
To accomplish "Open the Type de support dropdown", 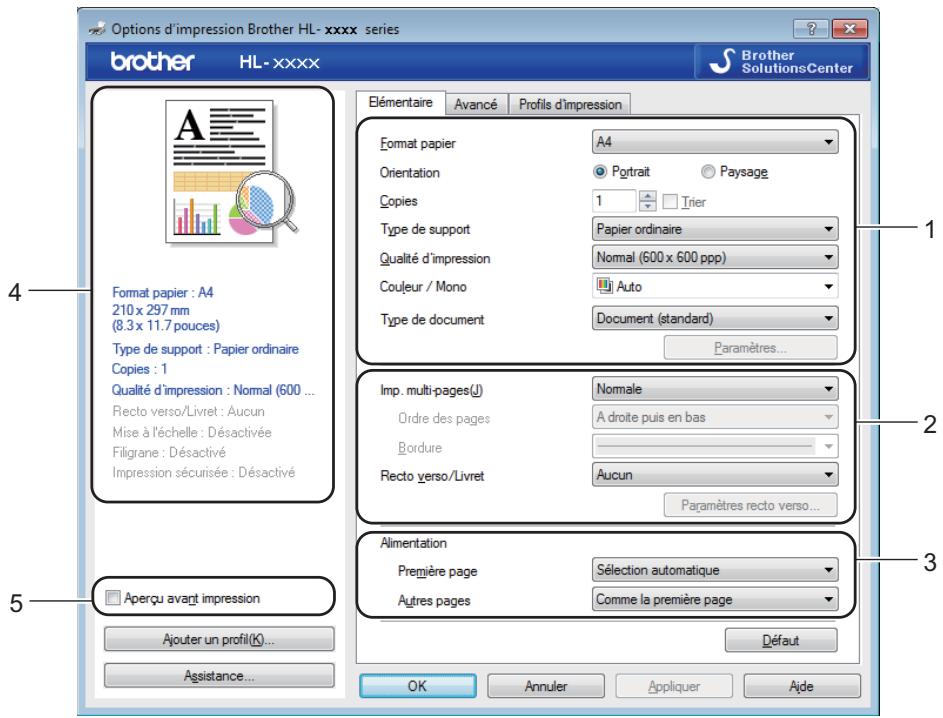I will (714, 229).
